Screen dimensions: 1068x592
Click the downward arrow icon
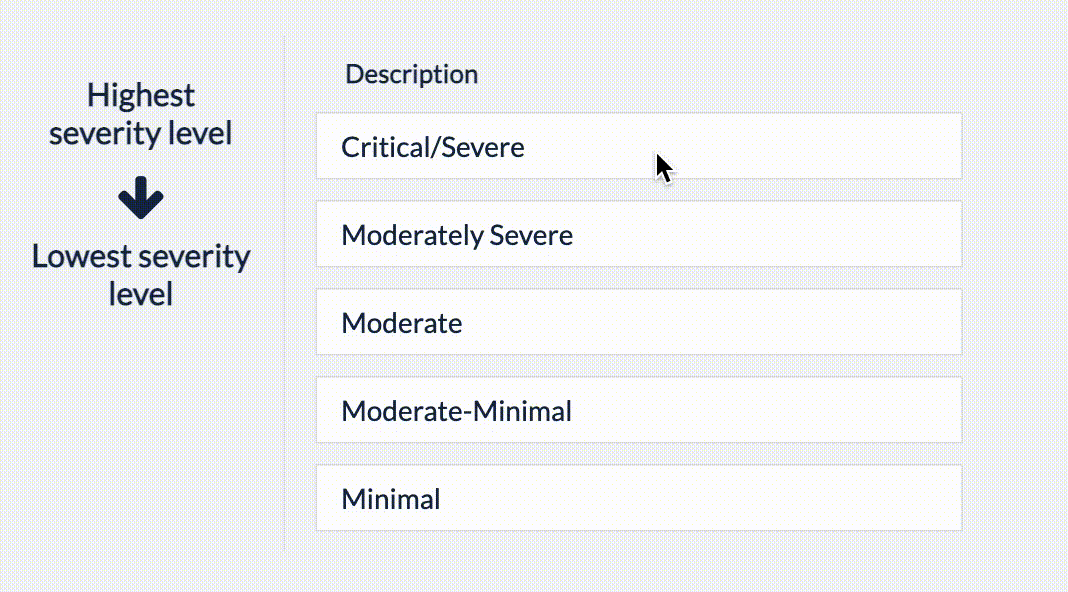141,199
